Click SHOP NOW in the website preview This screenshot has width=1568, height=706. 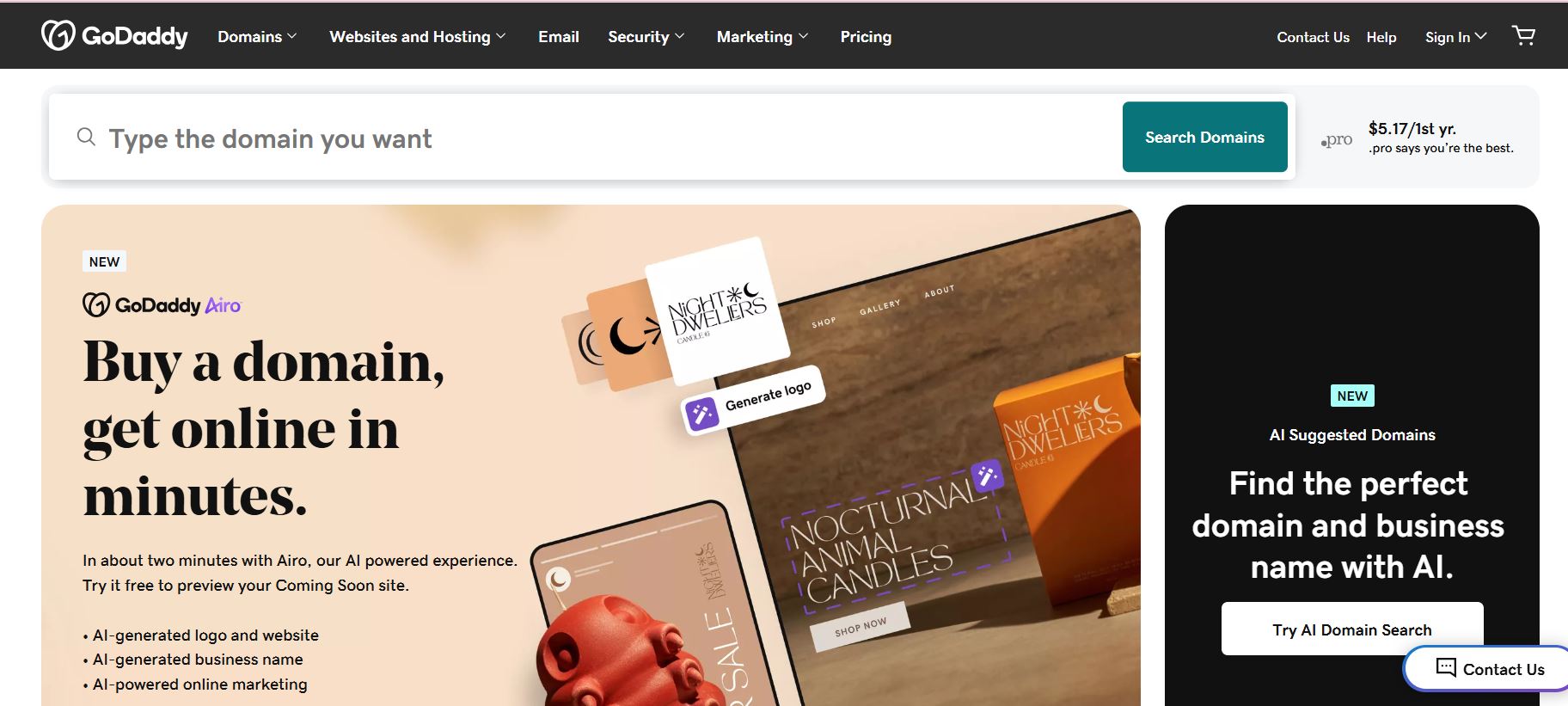(x=860, y=628)
